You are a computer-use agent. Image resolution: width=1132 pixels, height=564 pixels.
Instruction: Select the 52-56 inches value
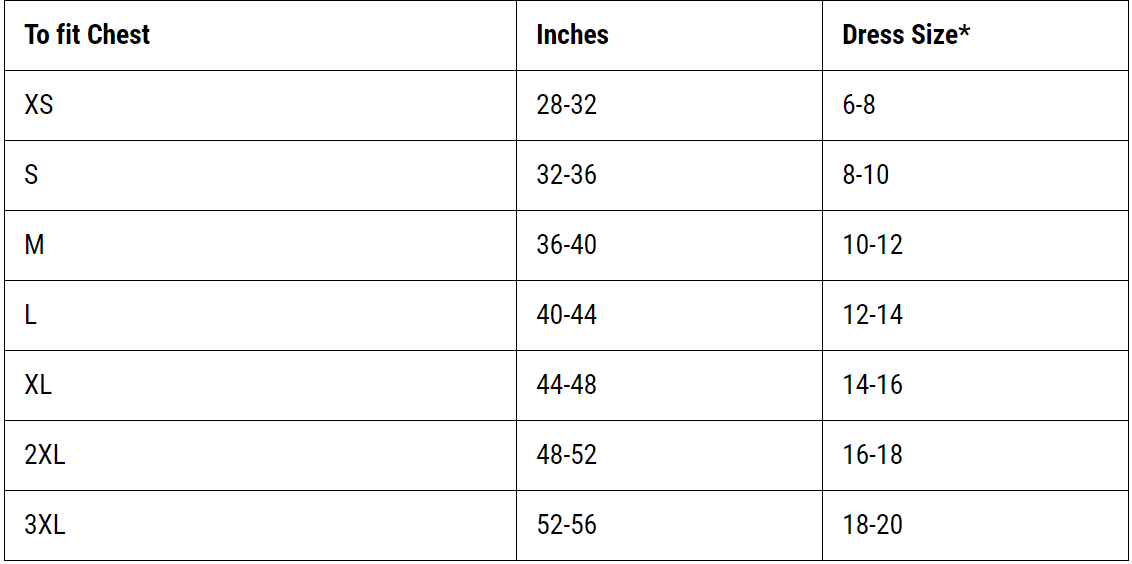pos(566,525)
